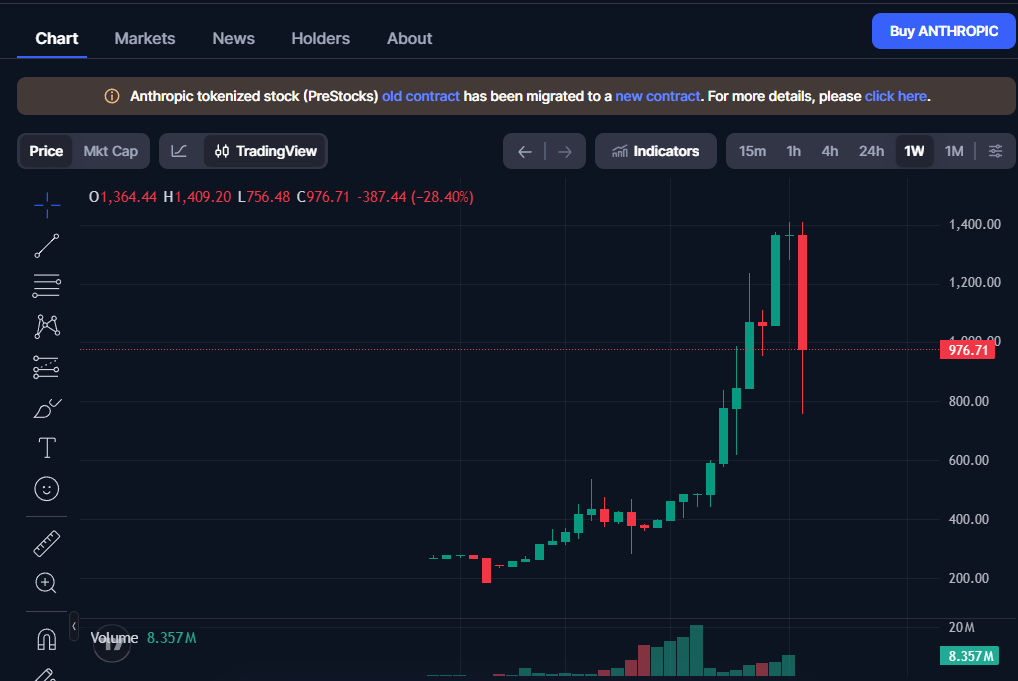
Task: Switch to simple line chart view
Action: [x=179, y=151]
